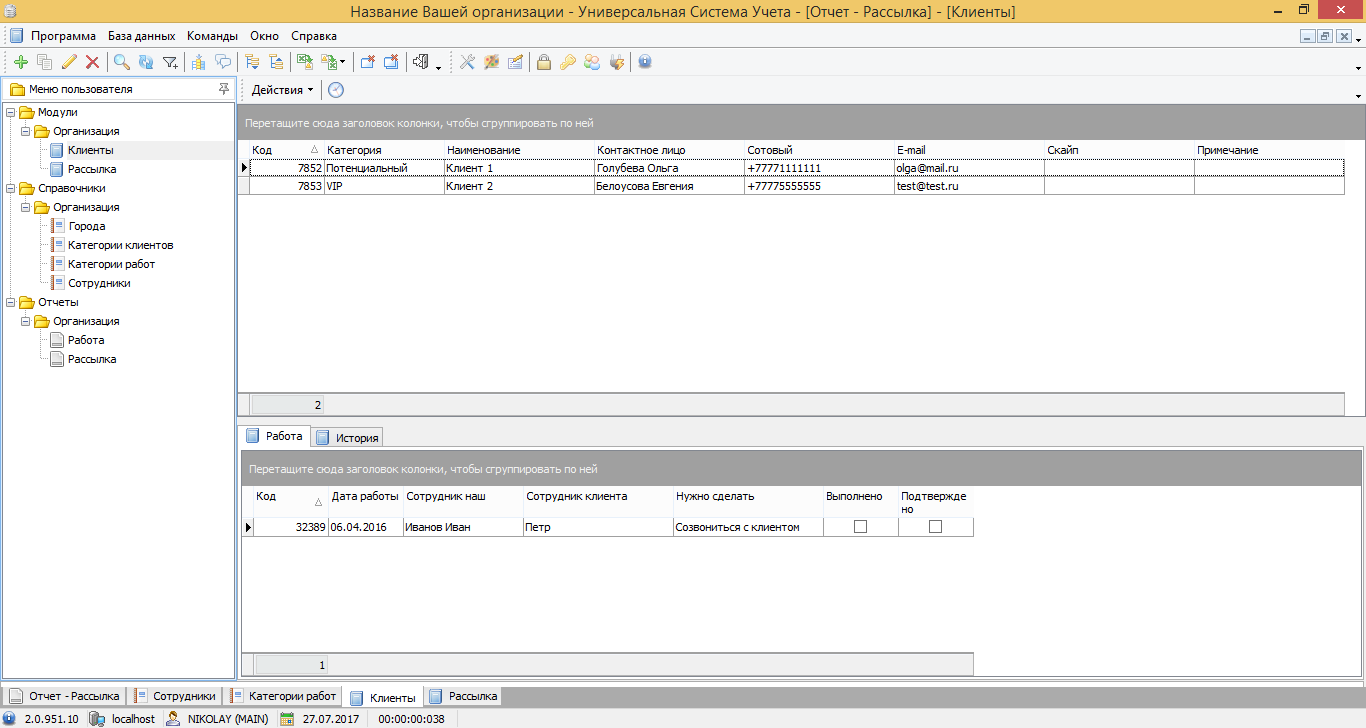The image size is (1366, 728).
Task: Click the Дата работы column header
Action: pyautogui.click(x=365, y=502)
